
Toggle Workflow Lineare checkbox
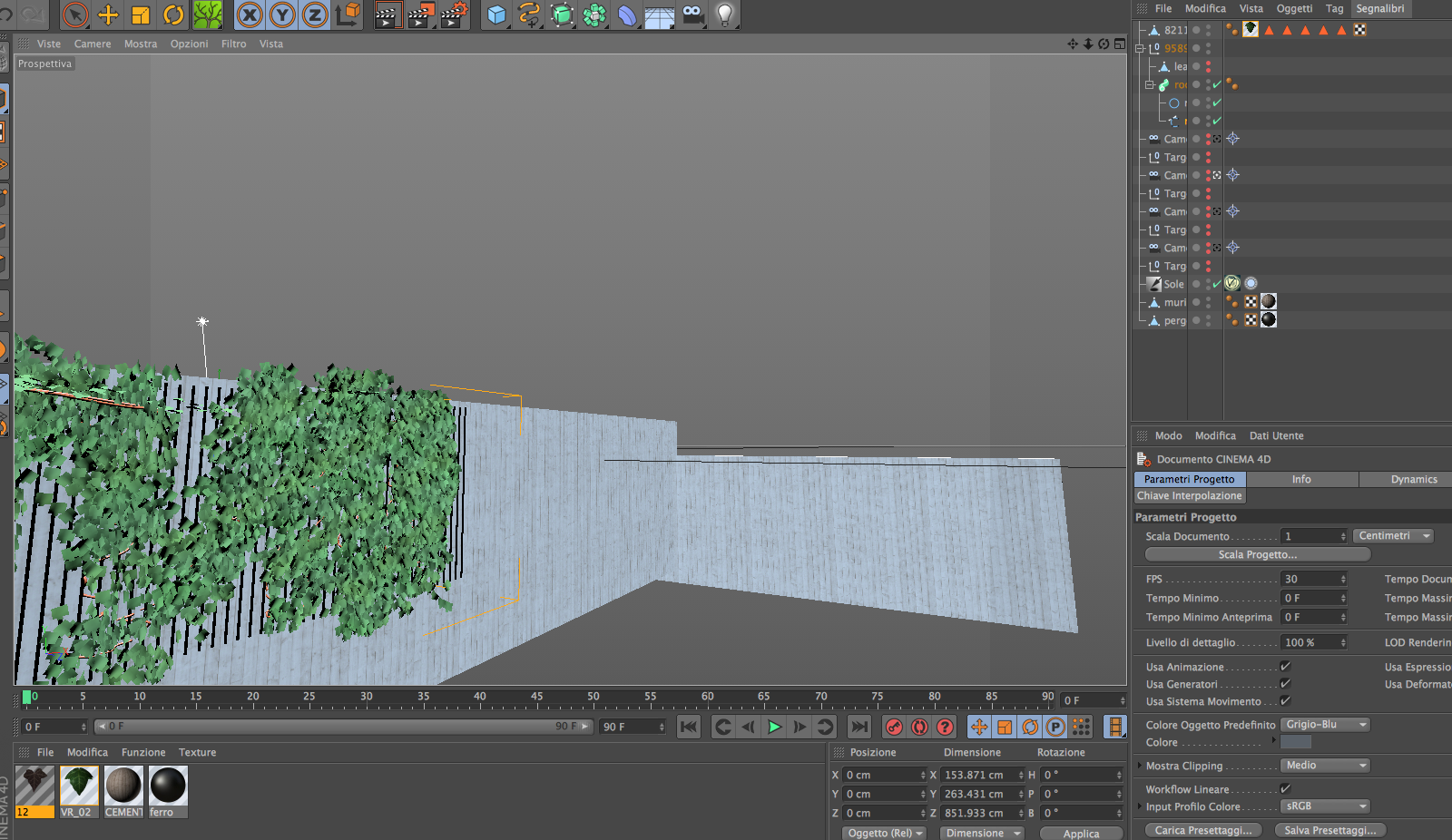click(1285, 789)
